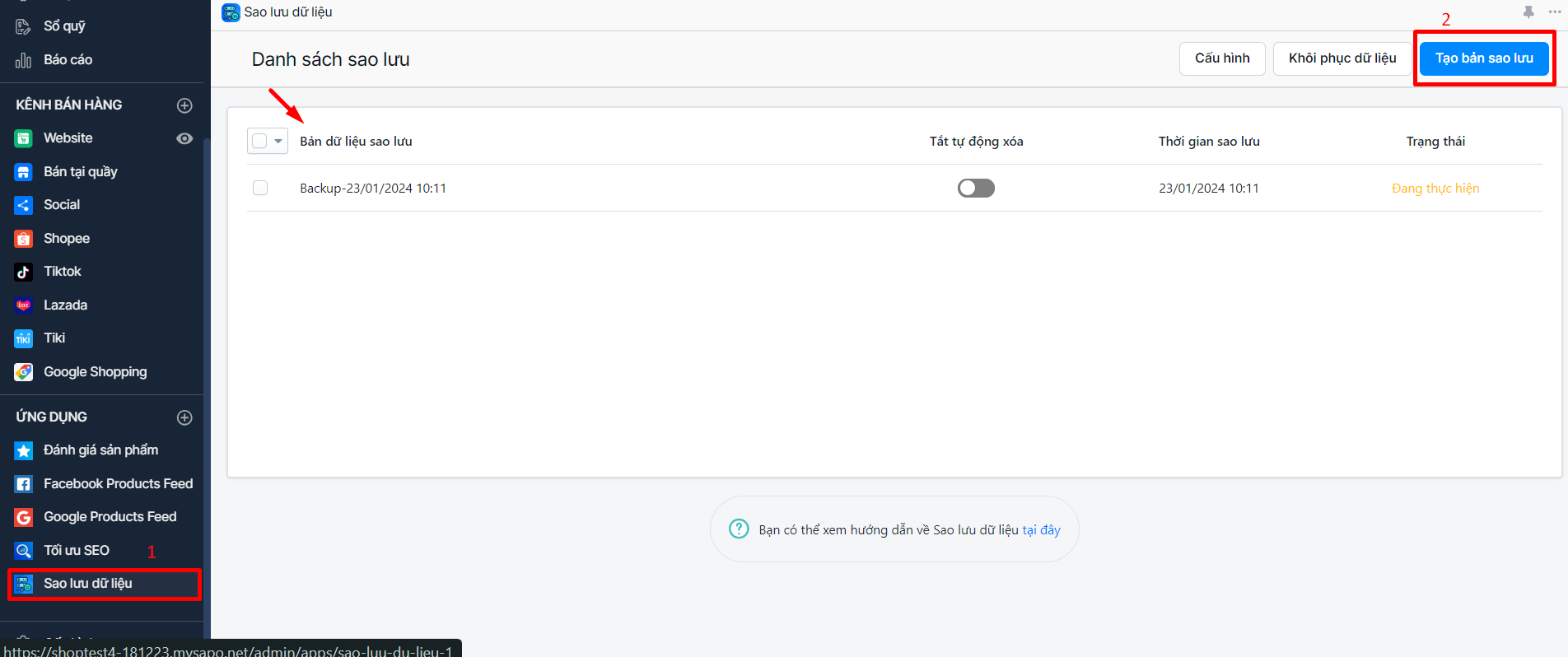Toggle Tắt tự động xóa switch
Viewport: 1568px width, 657px height.
coord(976,188)
